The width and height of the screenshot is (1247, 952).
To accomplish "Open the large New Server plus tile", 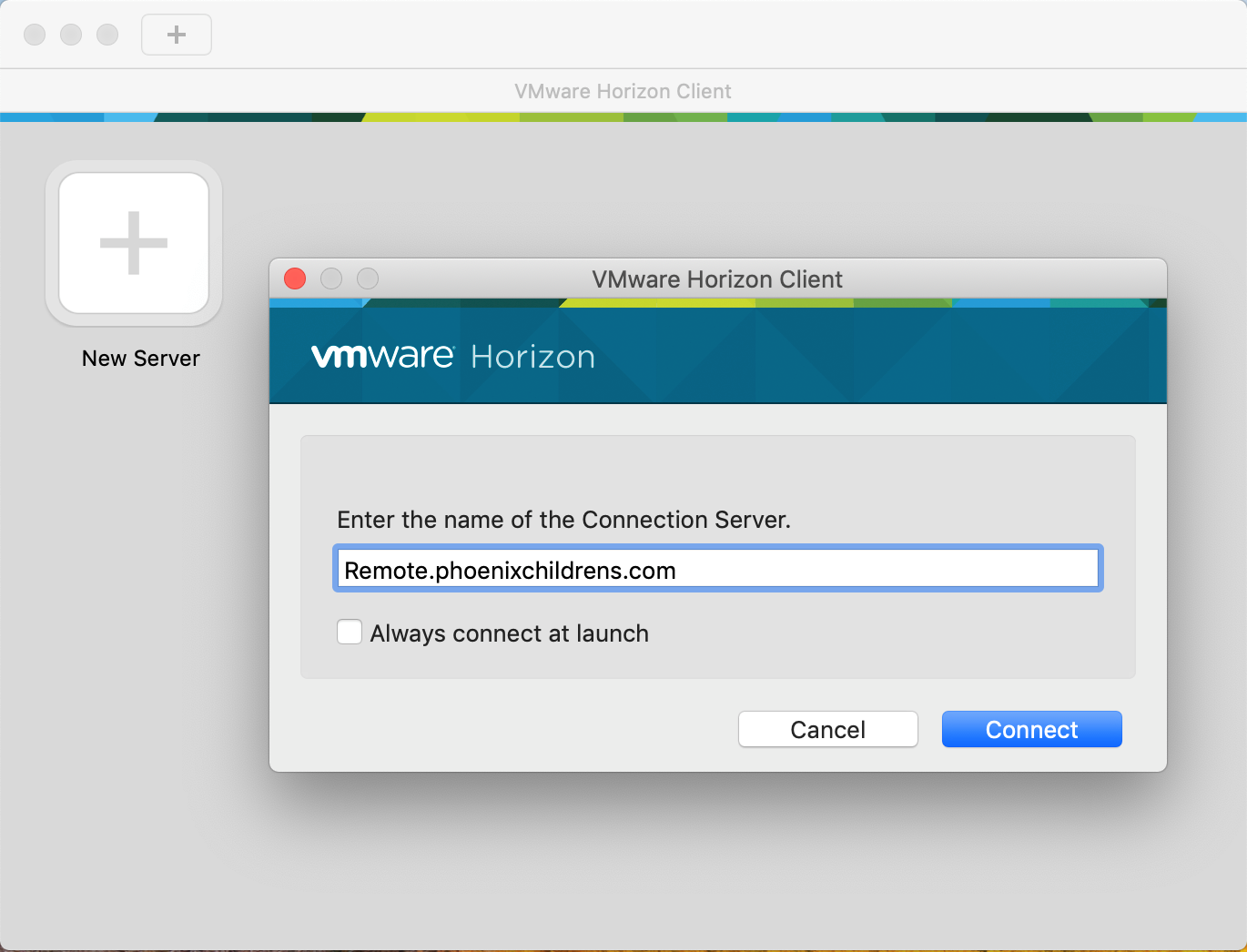I will click(x=134, y=243).
